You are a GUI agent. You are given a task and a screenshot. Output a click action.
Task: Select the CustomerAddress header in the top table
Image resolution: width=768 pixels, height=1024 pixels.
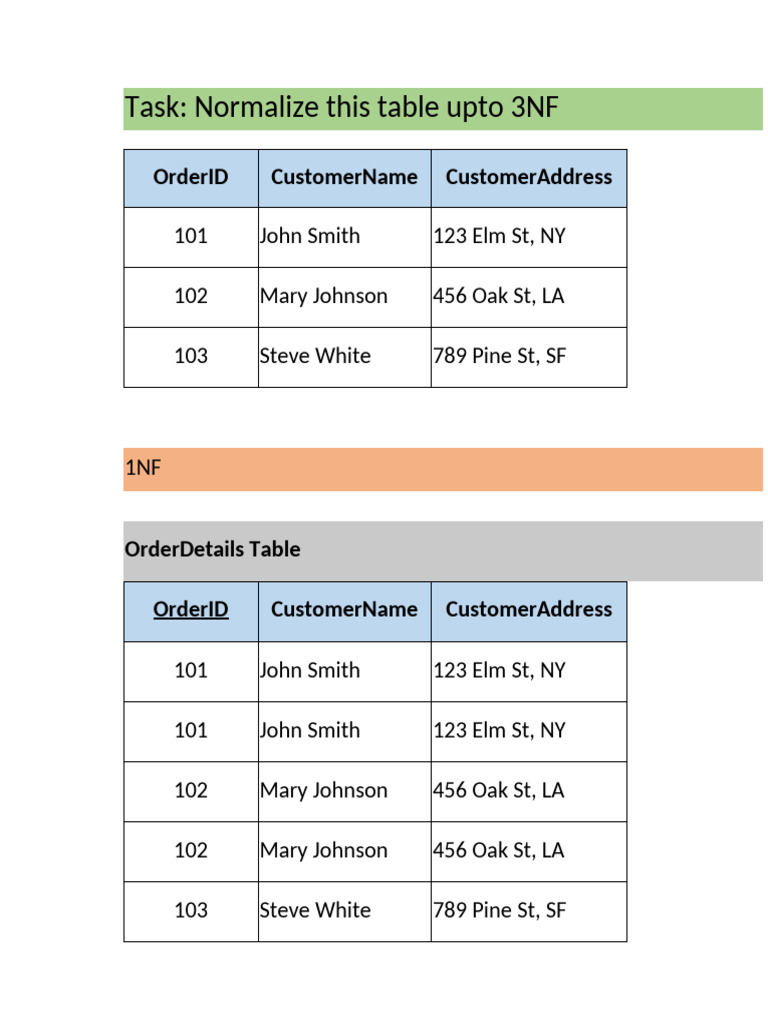529,178
